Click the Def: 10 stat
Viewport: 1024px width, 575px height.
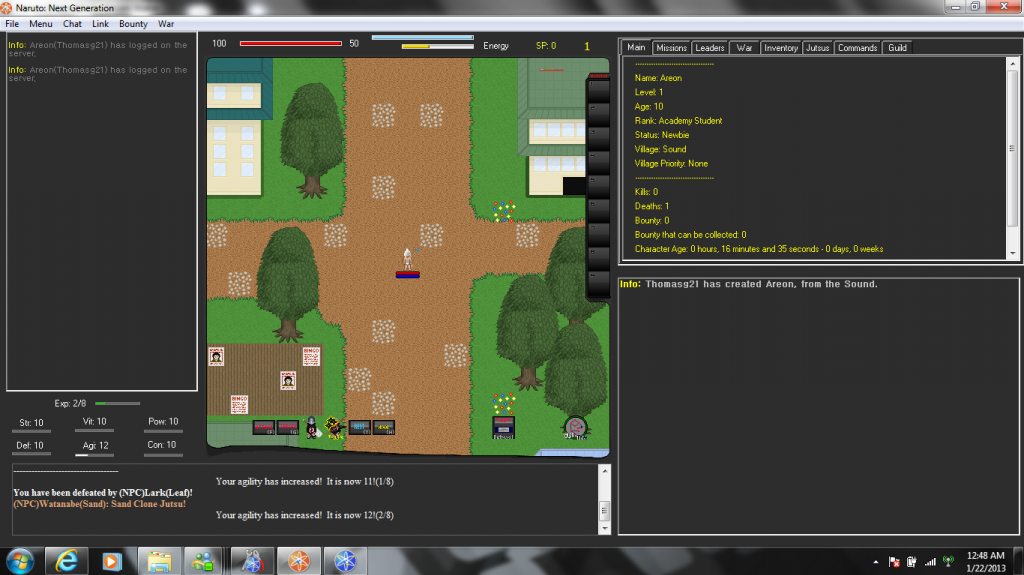(30, 446)
